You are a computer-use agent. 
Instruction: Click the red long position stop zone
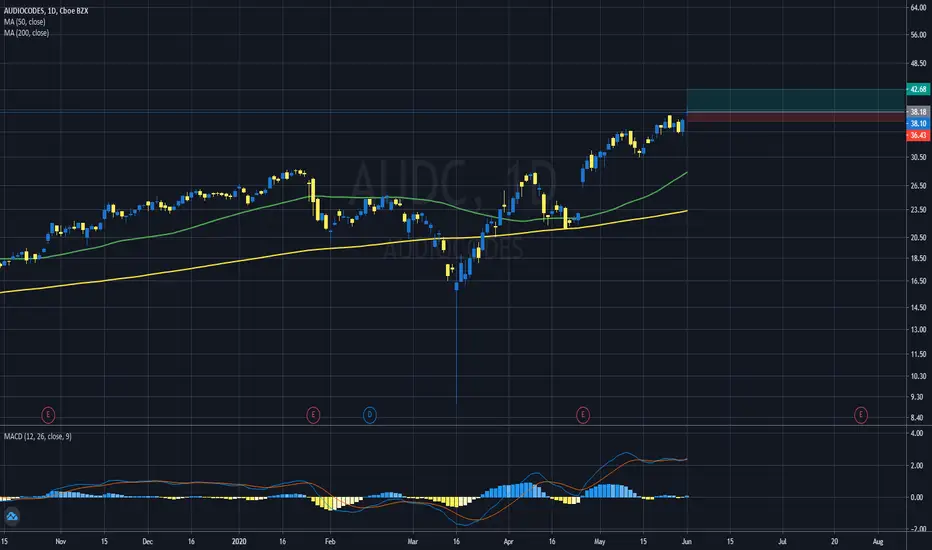796,117
